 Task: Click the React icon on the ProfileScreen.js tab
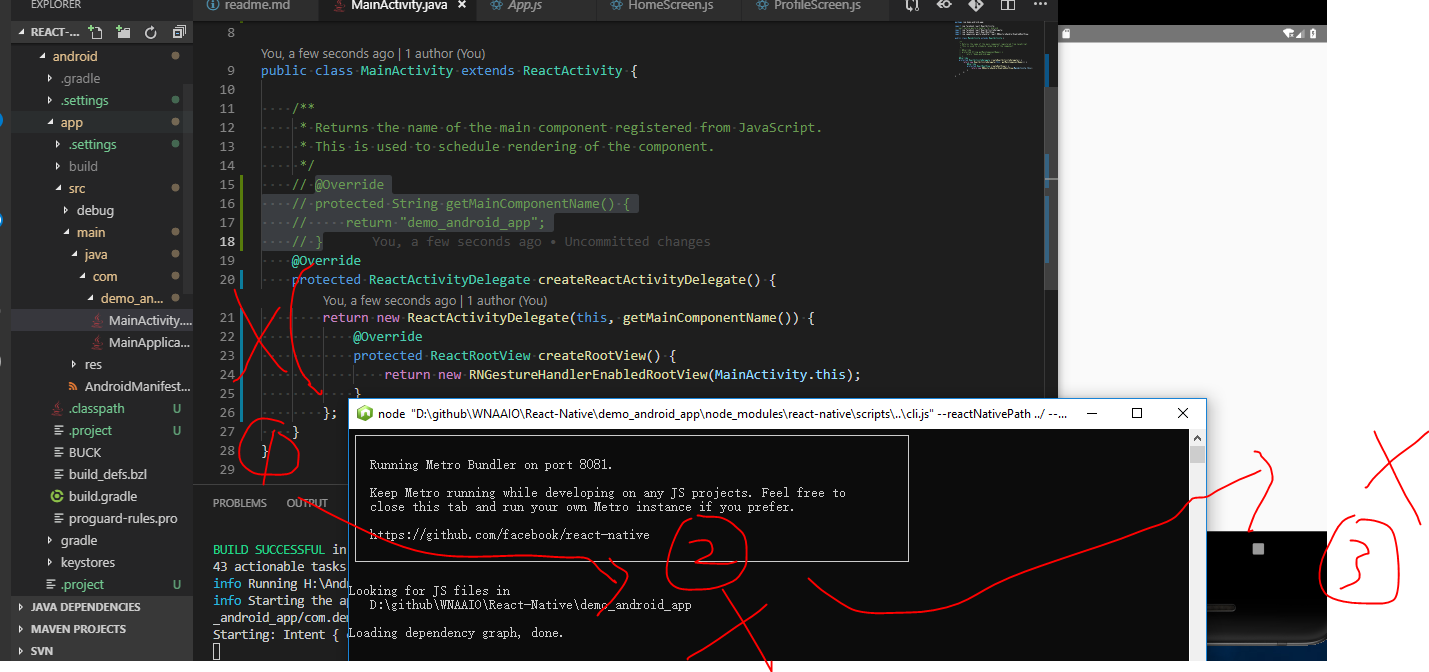762,6
